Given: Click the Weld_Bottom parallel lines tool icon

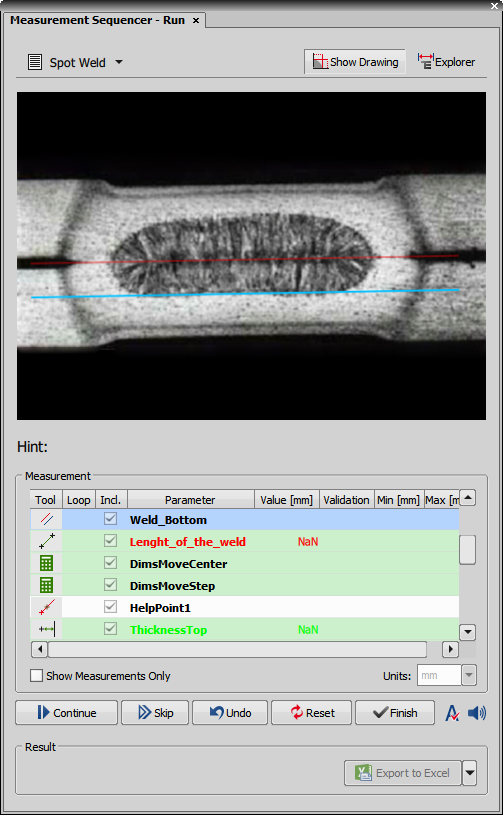Looking at the screenshot, I should (x=46, y=519).
